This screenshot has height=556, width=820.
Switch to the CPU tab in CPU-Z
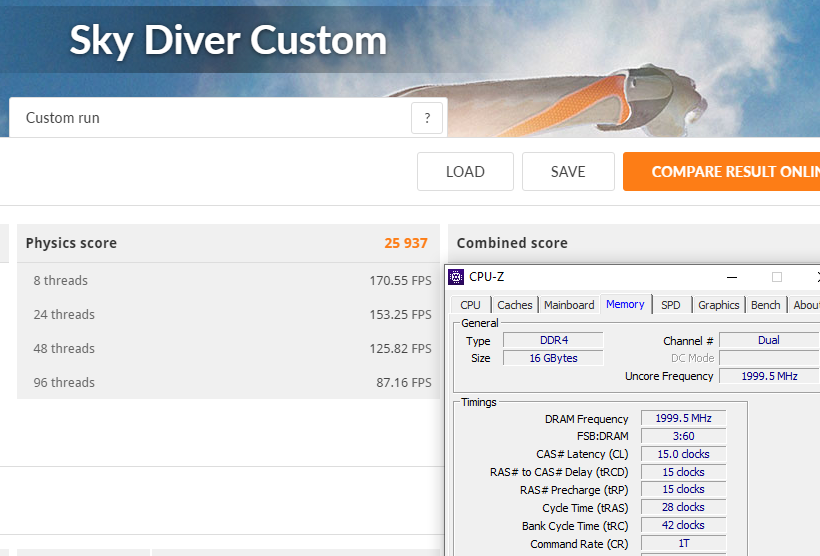point(470,305)
